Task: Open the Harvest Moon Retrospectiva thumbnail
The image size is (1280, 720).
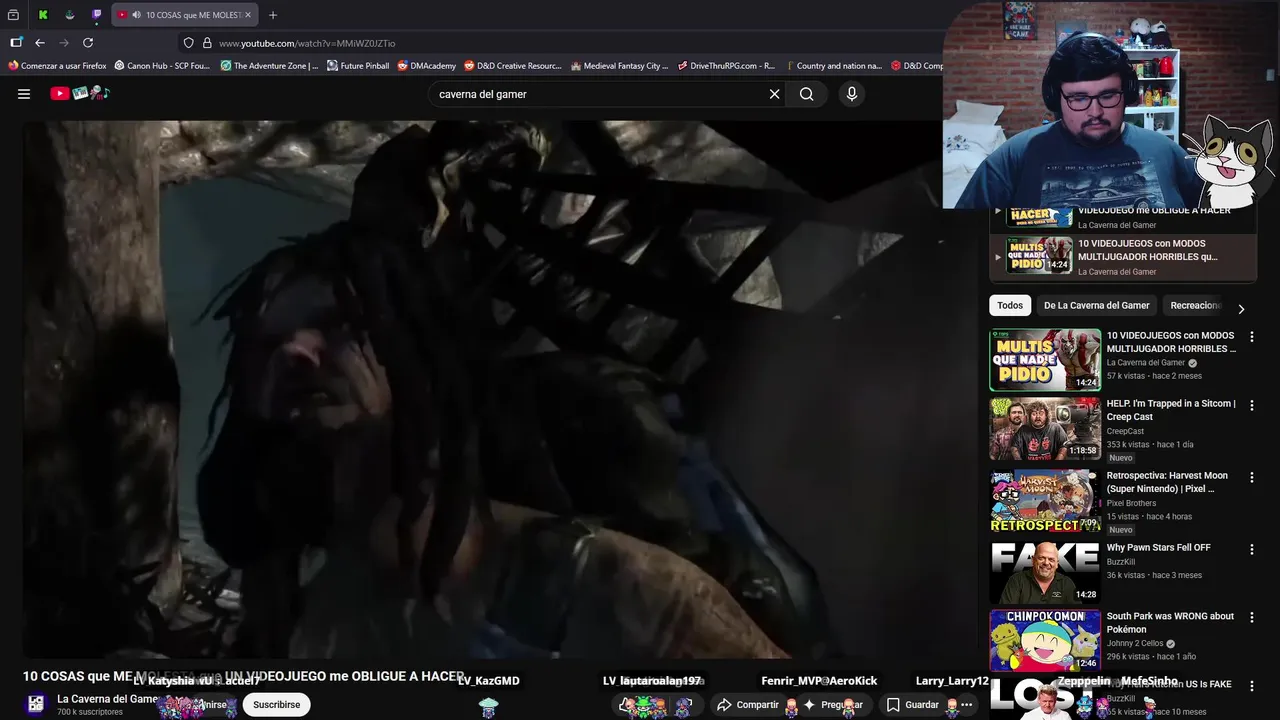Action: click(1045, 500)
